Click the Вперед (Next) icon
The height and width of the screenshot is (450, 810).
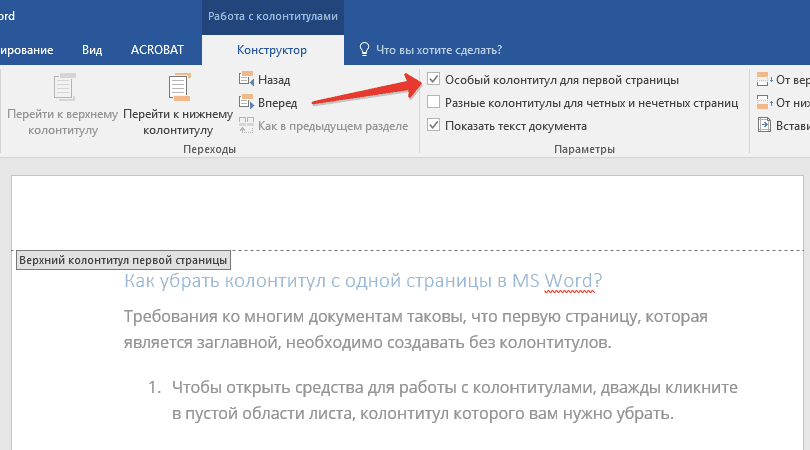pyautogui.click(x=247, y=102)
